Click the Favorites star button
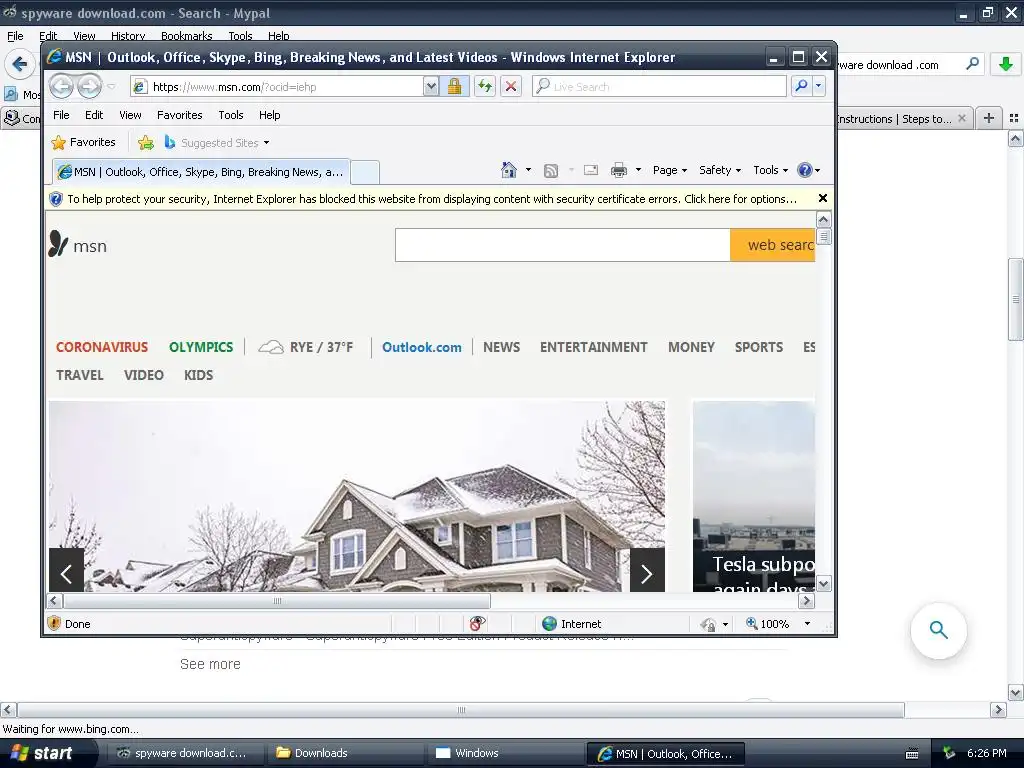 pyautogui.click(x=84, y=142)
